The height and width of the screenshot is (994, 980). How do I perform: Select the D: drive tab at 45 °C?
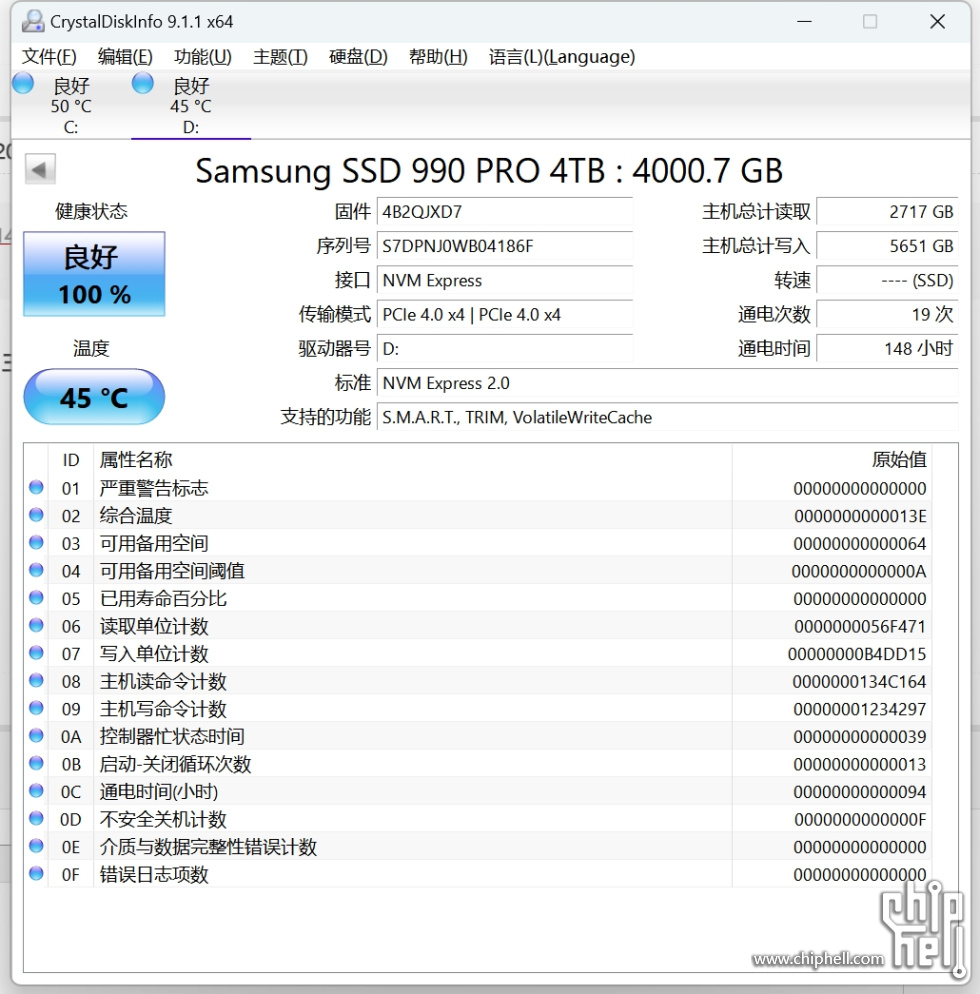coord(191,105)
